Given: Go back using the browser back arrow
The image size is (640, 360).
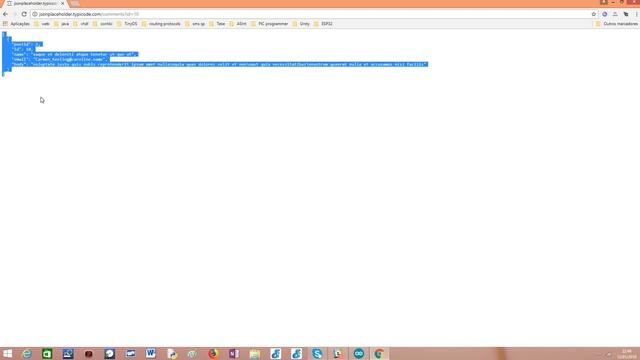Looking at the screenshot, I should point(5,14).
